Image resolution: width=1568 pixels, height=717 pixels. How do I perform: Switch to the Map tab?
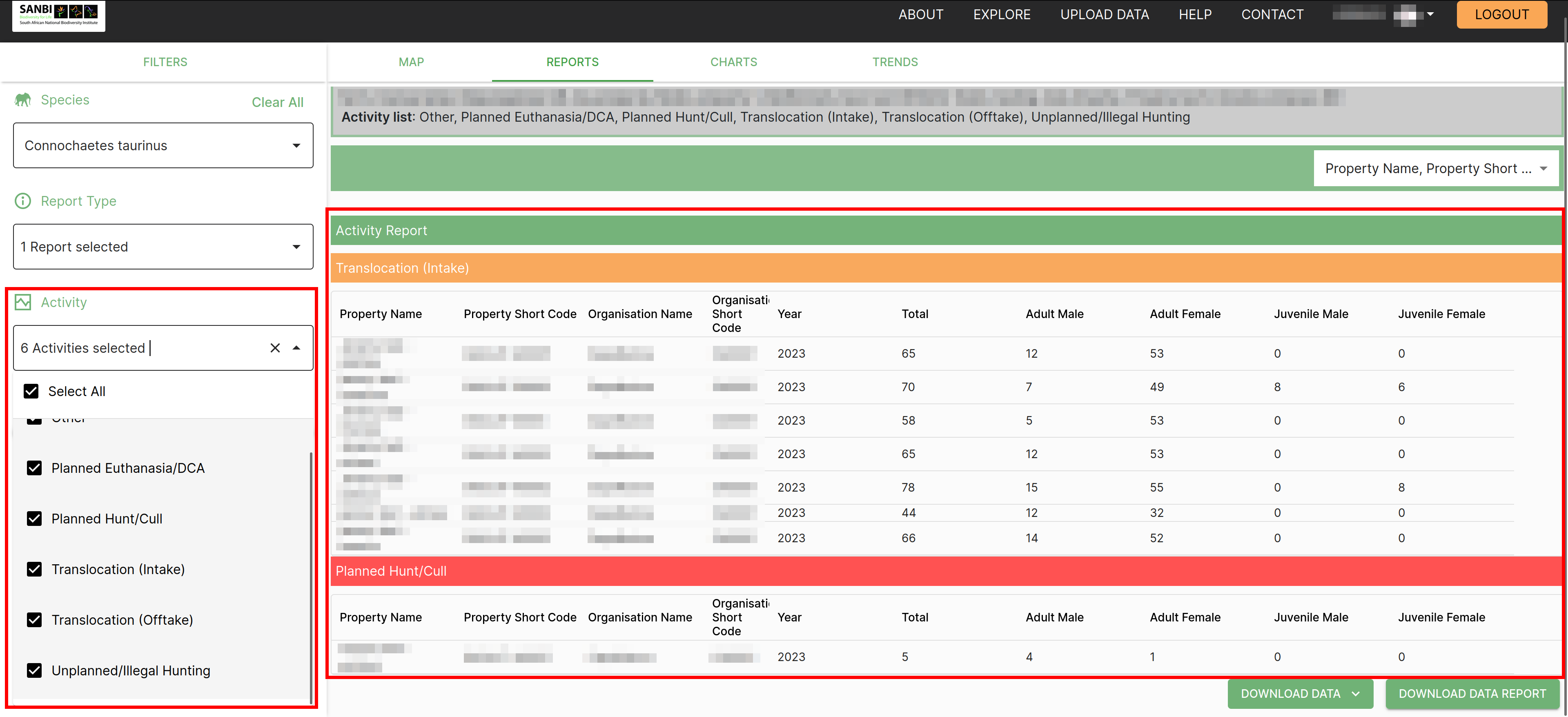[x=412, y=62]
